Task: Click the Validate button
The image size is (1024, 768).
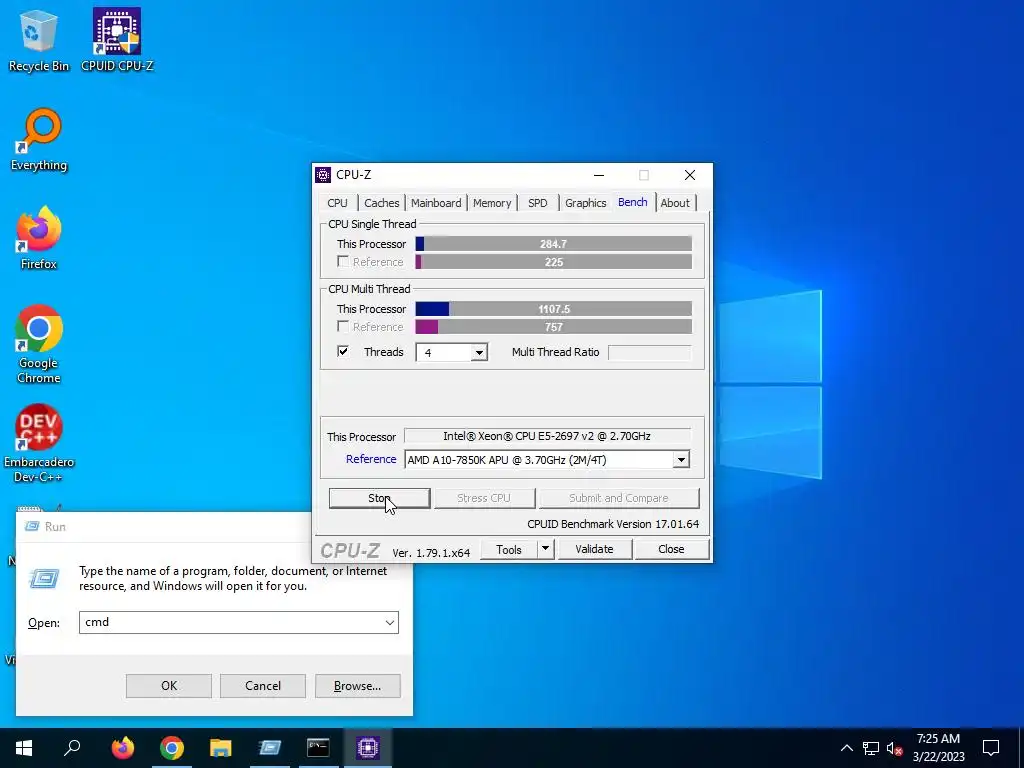Action: click(594, 549)
